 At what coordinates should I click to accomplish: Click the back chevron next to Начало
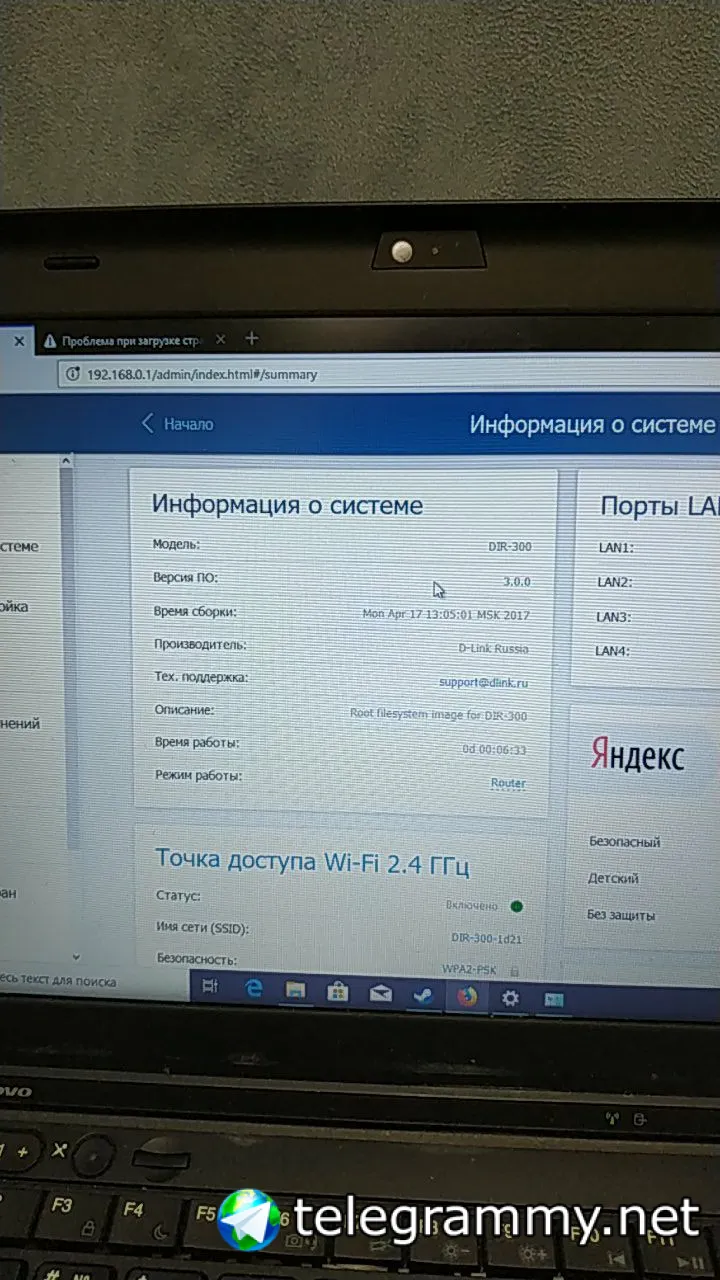(148, 424)
